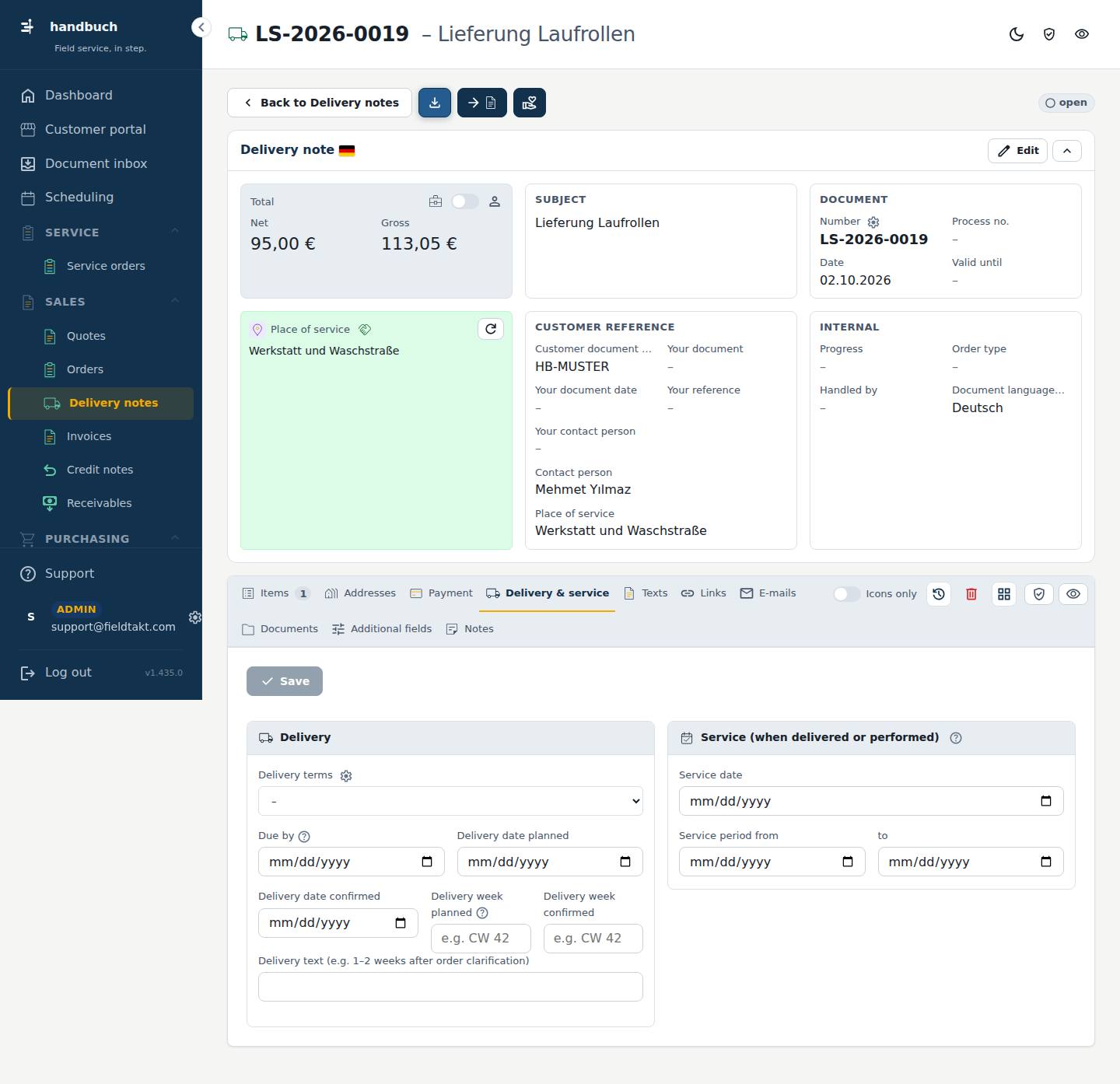Refresh the Place of service card
Image resolution: width=1120 pixels, height=1084 pixels.
pos(491,329)
